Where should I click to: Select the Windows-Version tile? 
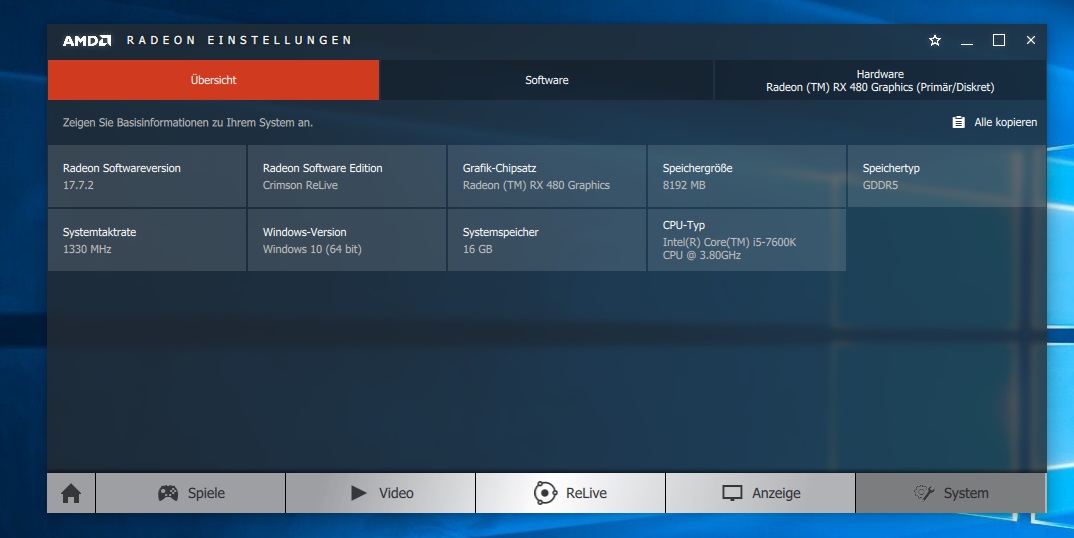(x=347, y=240)
